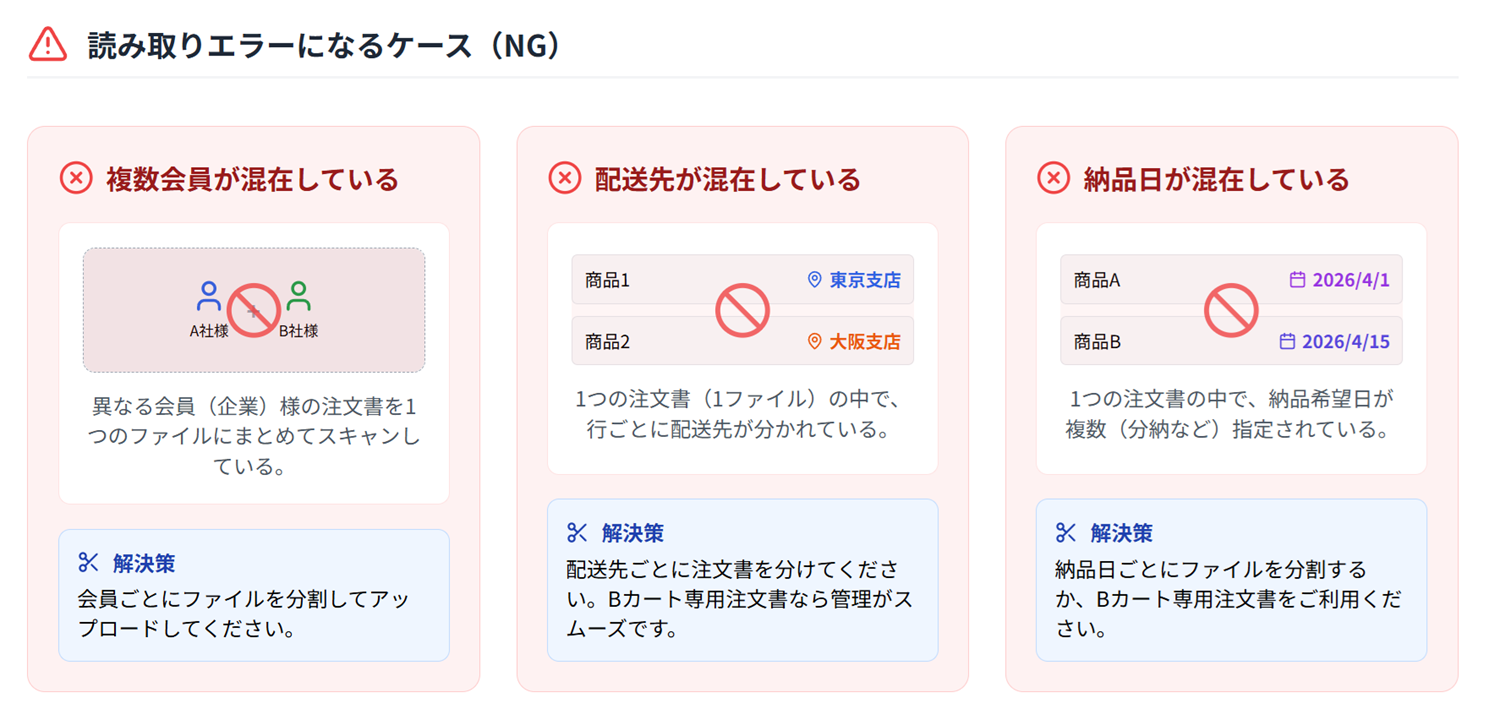Click the prohibition sign over the member illustration
The height and width of the screenshot is (709, 1500).
click(253, 310)
